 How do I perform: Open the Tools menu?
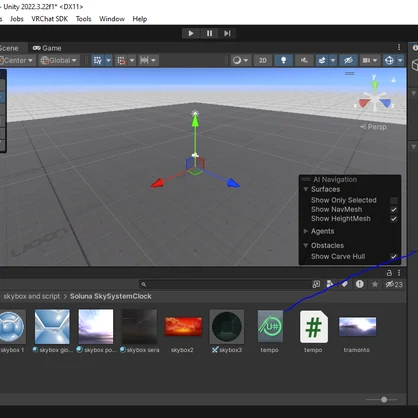83,19
